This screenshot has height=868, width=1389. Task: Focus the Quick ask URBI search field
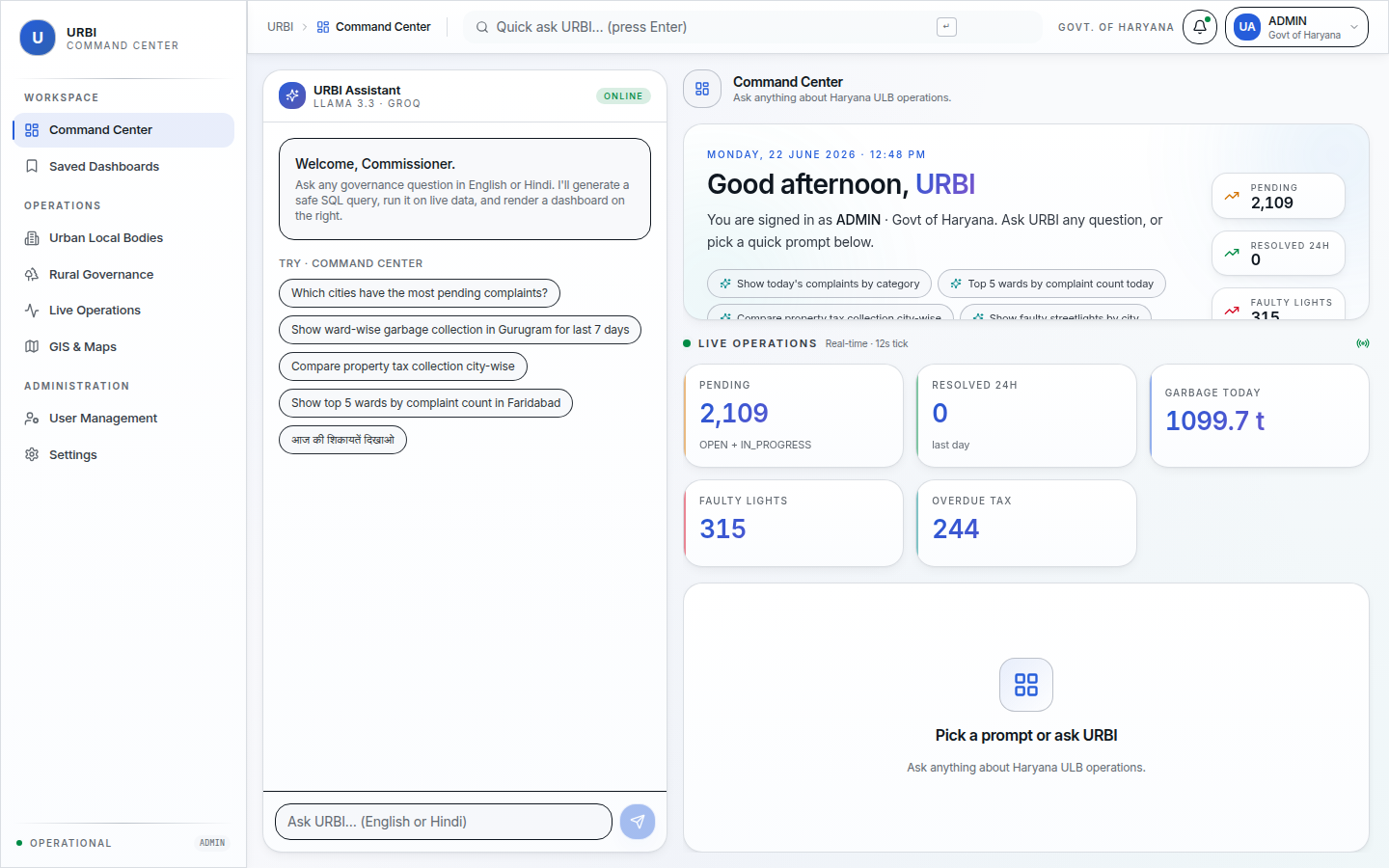click(752, 27)
